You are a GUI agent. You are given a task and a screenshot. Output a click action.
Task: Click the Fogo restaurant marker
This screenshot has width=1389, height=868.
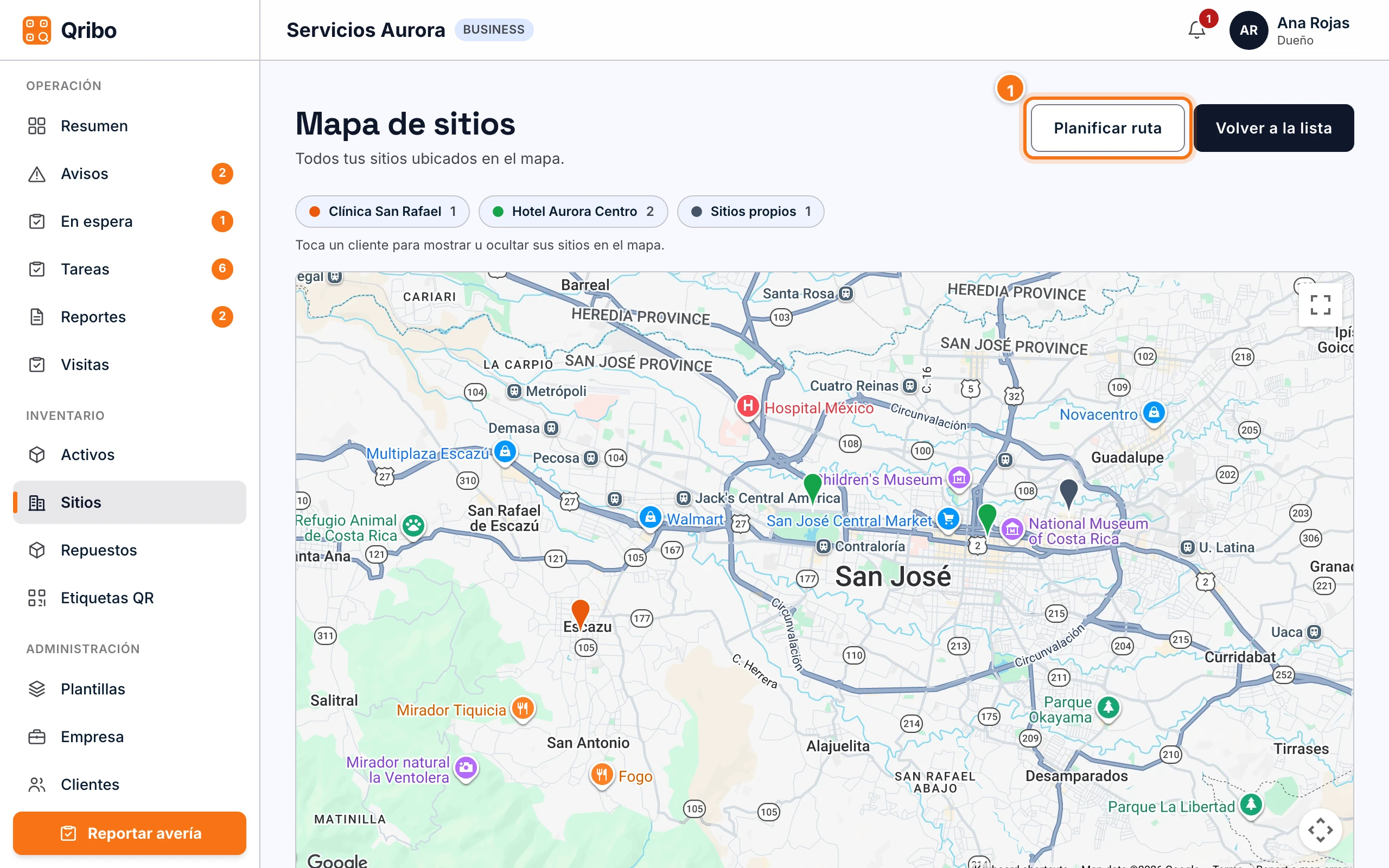coord(602,775)
